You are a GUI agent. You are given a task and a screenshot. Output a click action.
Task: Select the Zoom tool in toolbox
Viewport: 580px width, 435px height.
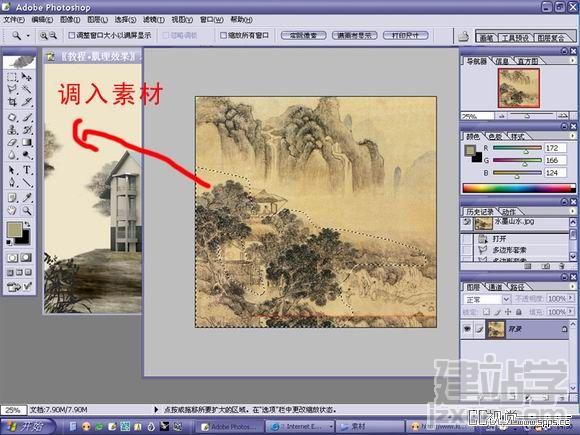[26, 210]
